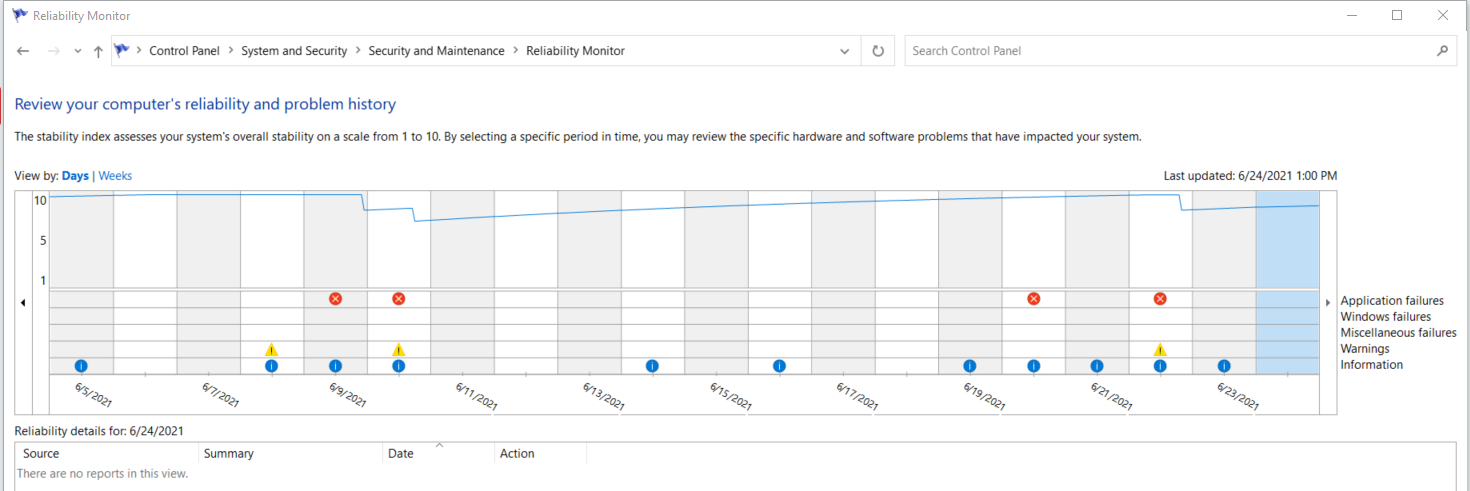Click the Forward navigation arrow
This screenshot has width=1470, height=491.
pyautogui.click(x=54, y=51)
